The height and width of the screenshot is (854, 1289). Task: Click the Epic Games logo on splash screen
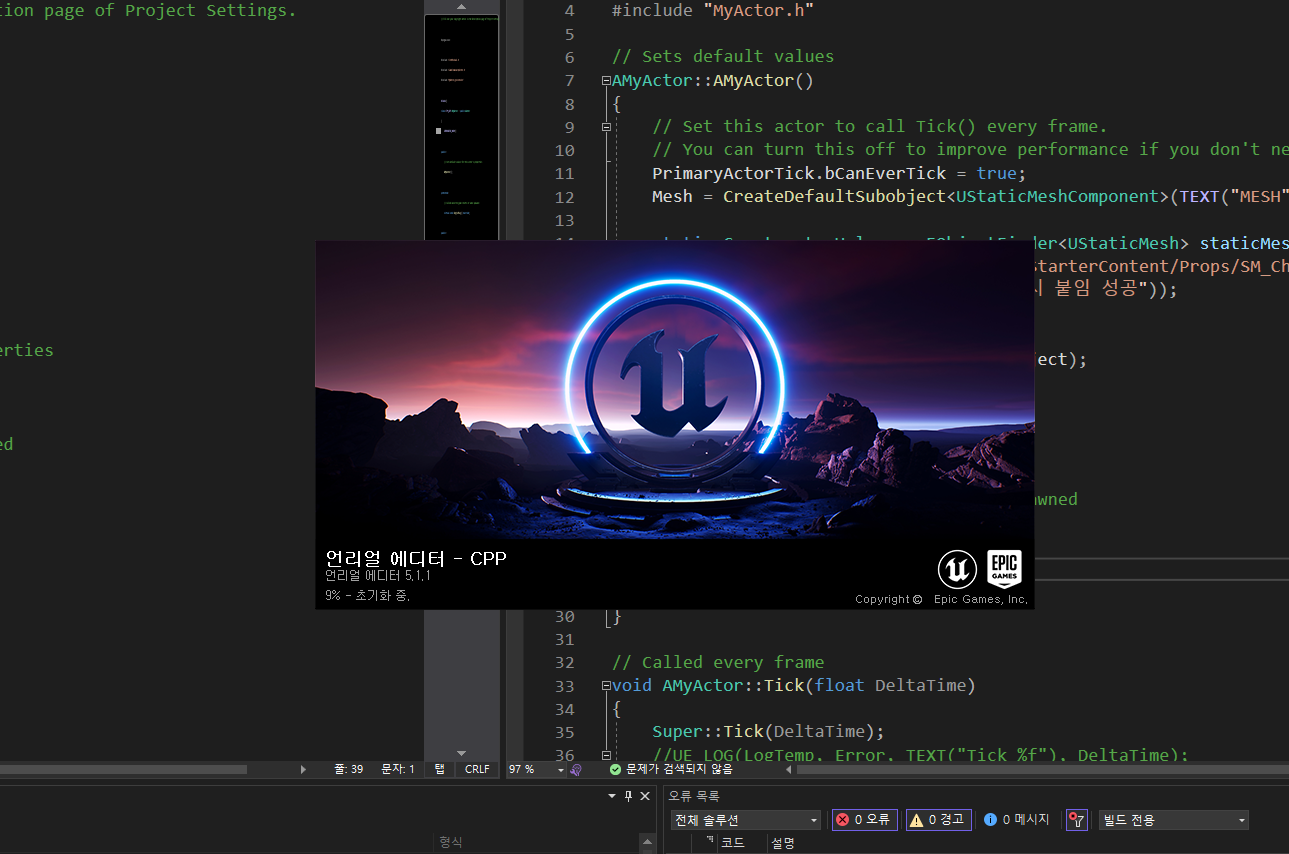pyautogui.click(x=1004, y=568)
